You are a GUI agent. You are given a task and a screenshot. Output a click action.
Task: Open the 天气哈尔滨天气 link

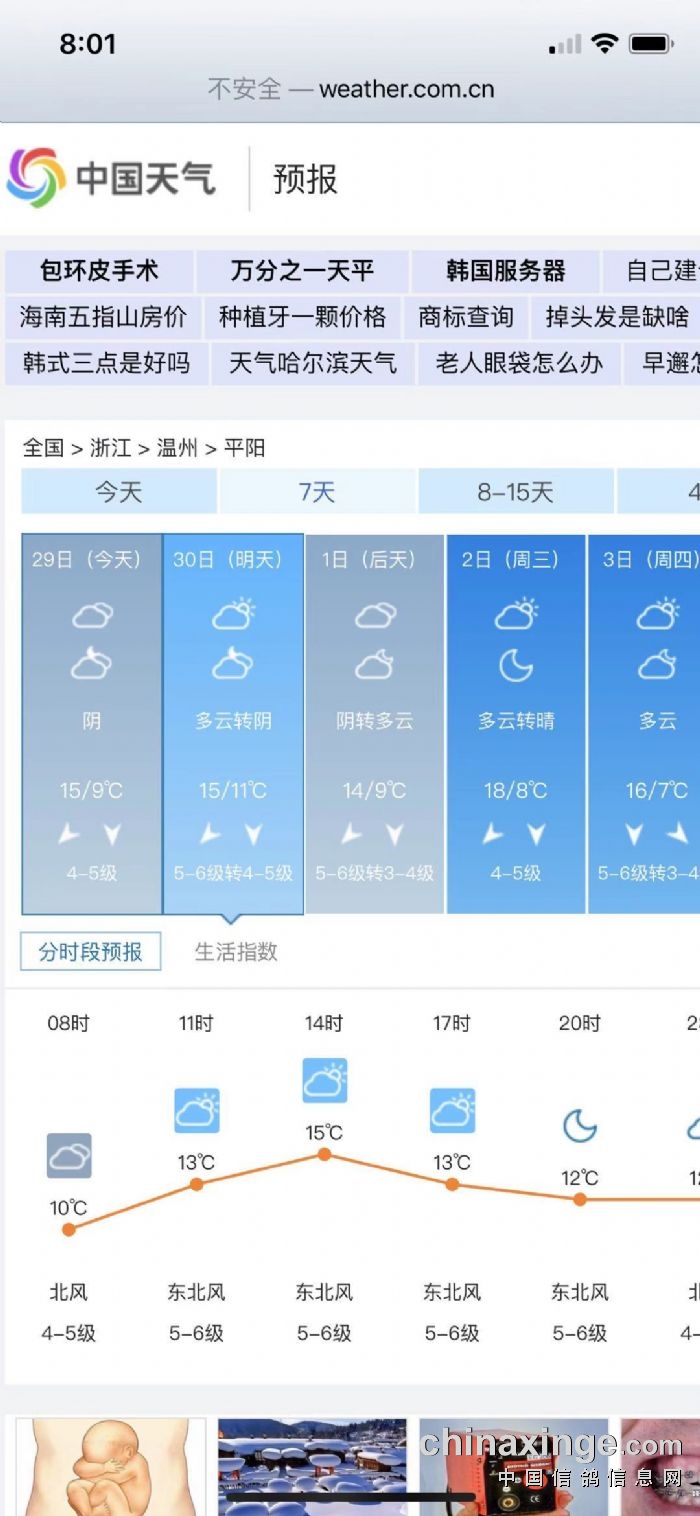[312, 363]
